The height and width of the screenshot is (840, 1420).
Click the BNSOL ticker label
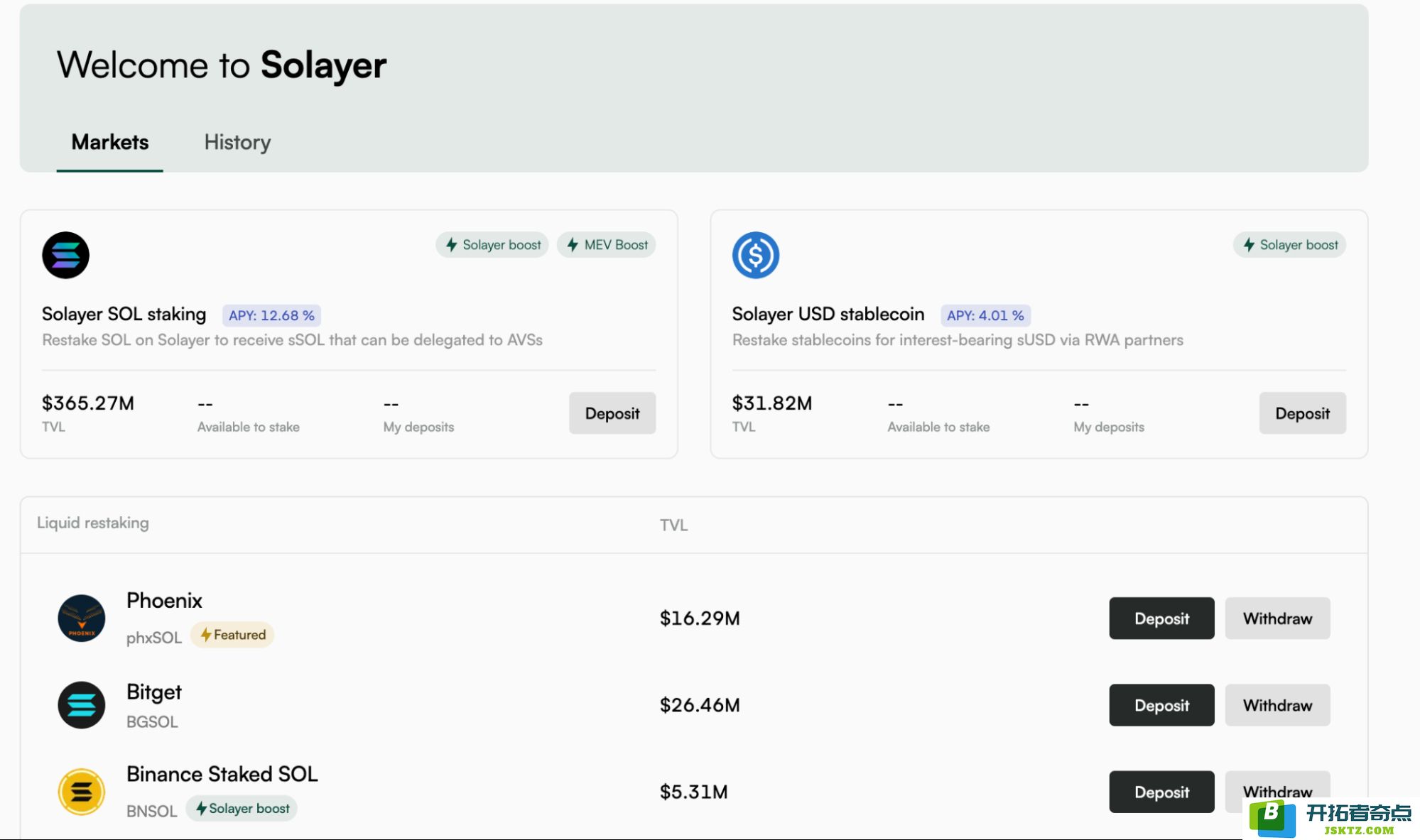[x=151, y=811]
